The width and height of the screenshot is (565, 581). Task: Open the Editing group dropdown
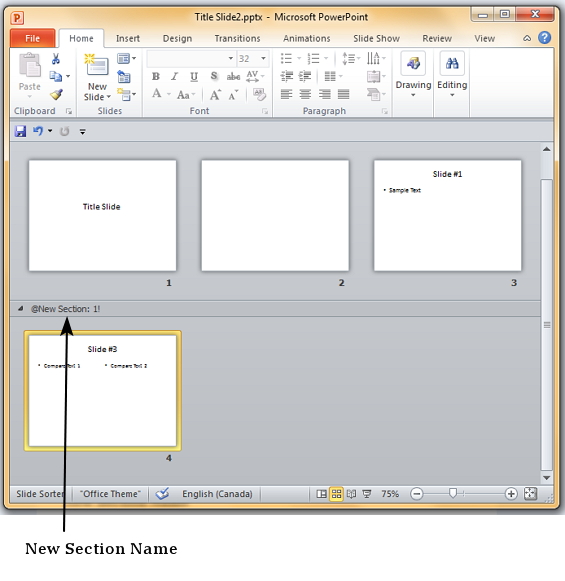coord(452,96)
